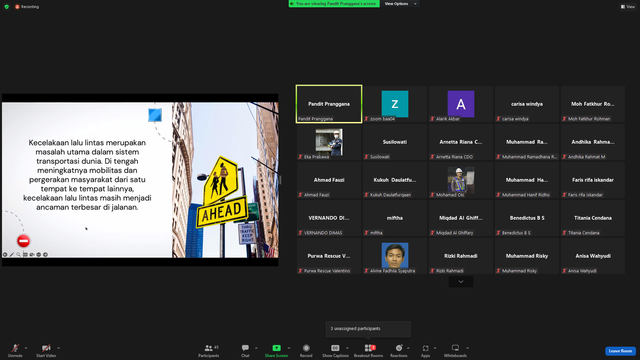Image resolution: width=640 pixels, height=360 pixels.
Task: Select the carisa windya tile
Action: (527, 104)
